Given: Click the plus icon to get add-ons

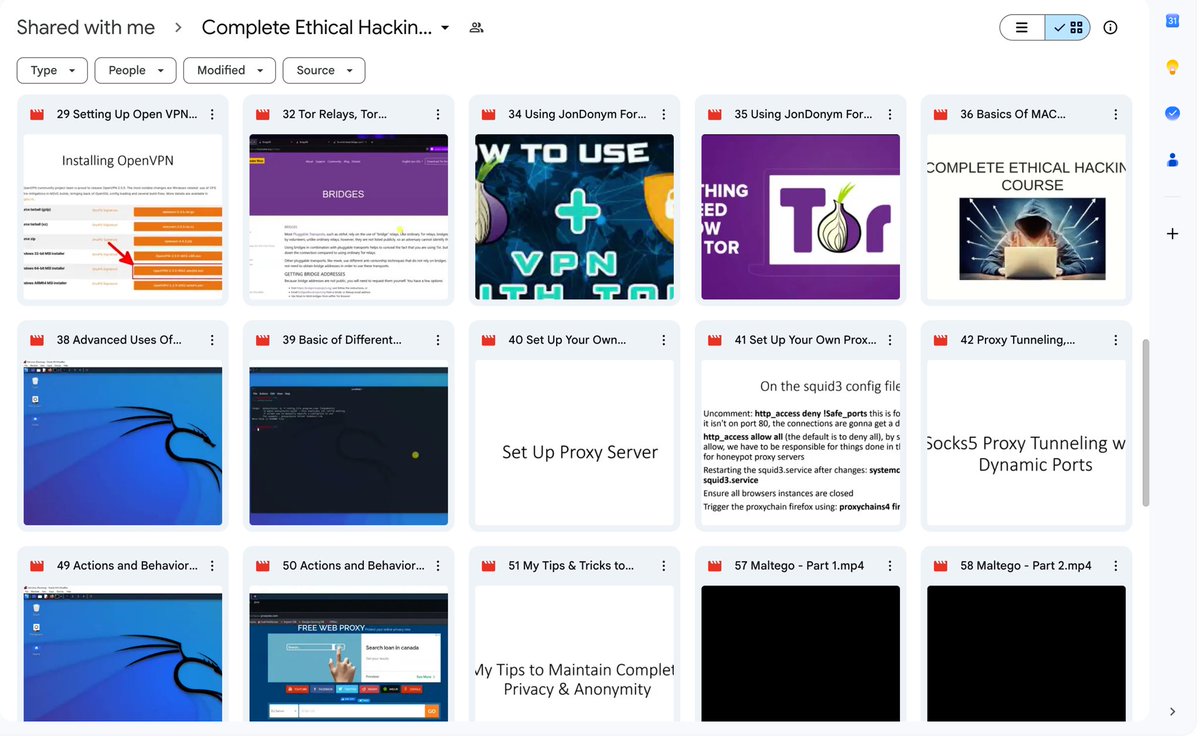Looking at the screenshot, I should click(1173, 234).
